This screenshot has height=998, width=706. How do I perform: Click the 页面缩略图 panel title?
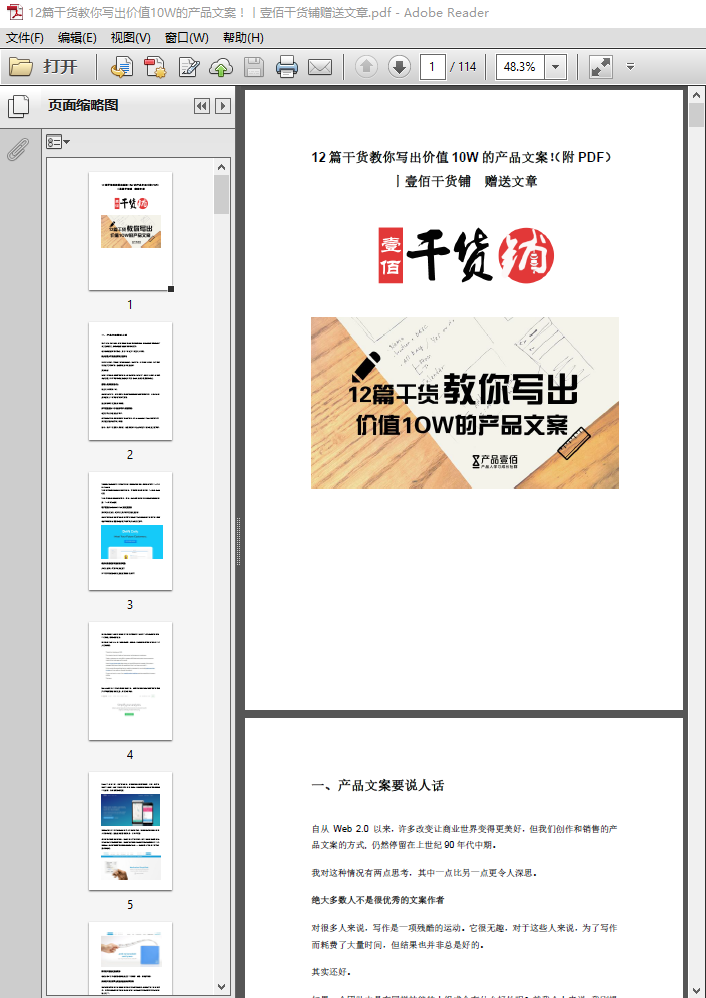(83, 106)
